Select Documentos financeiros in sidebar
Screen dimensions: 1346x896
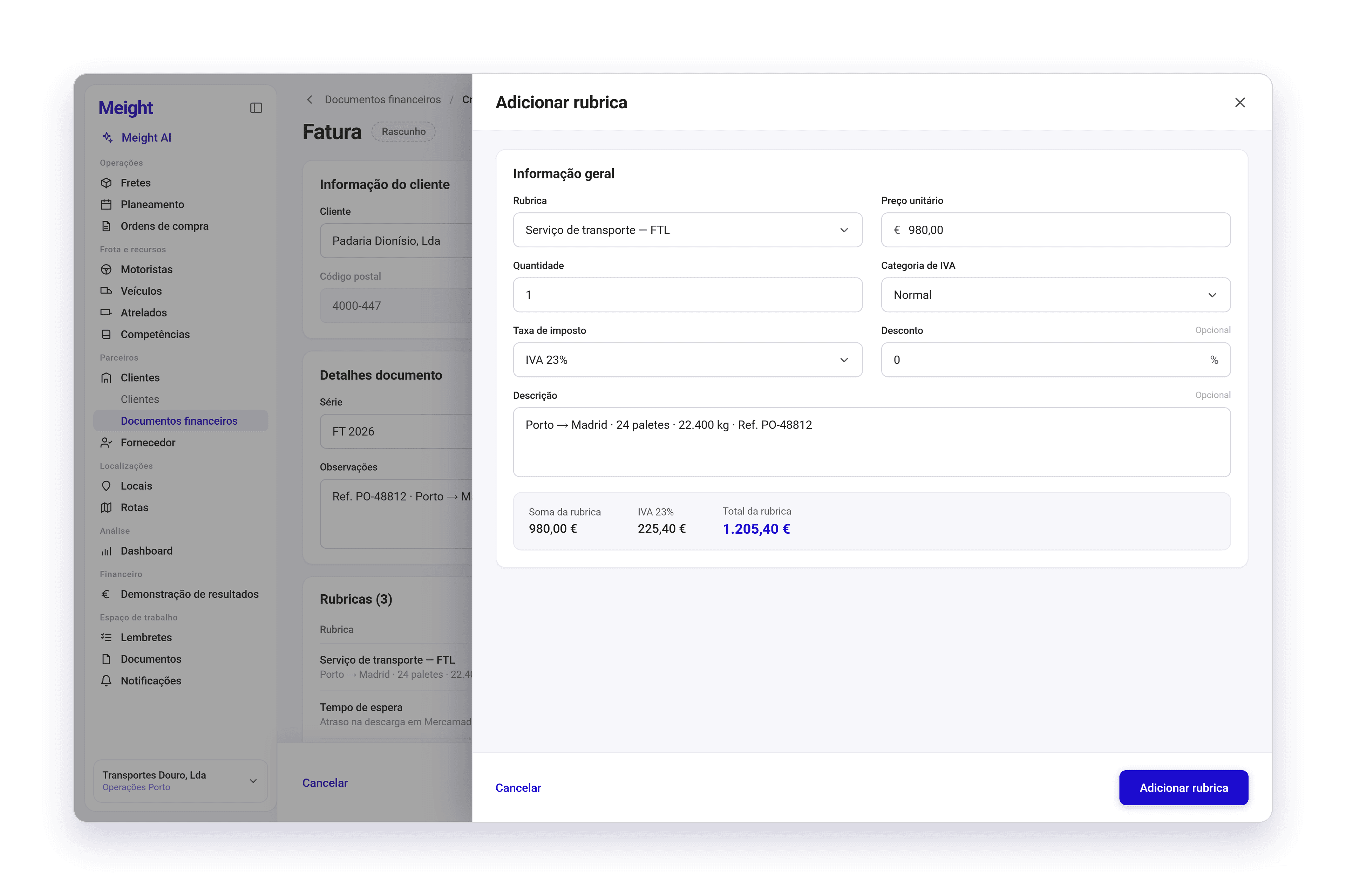pyautogui.click(x=181, y=420)
